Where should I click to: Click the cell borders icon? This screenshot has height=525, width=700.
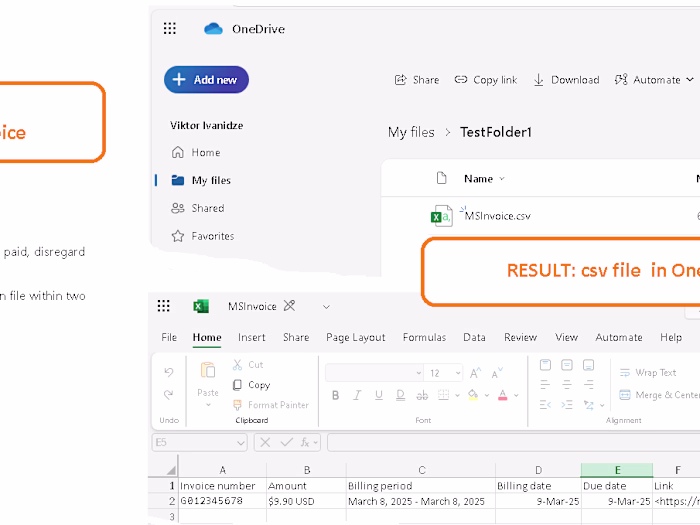443,395
